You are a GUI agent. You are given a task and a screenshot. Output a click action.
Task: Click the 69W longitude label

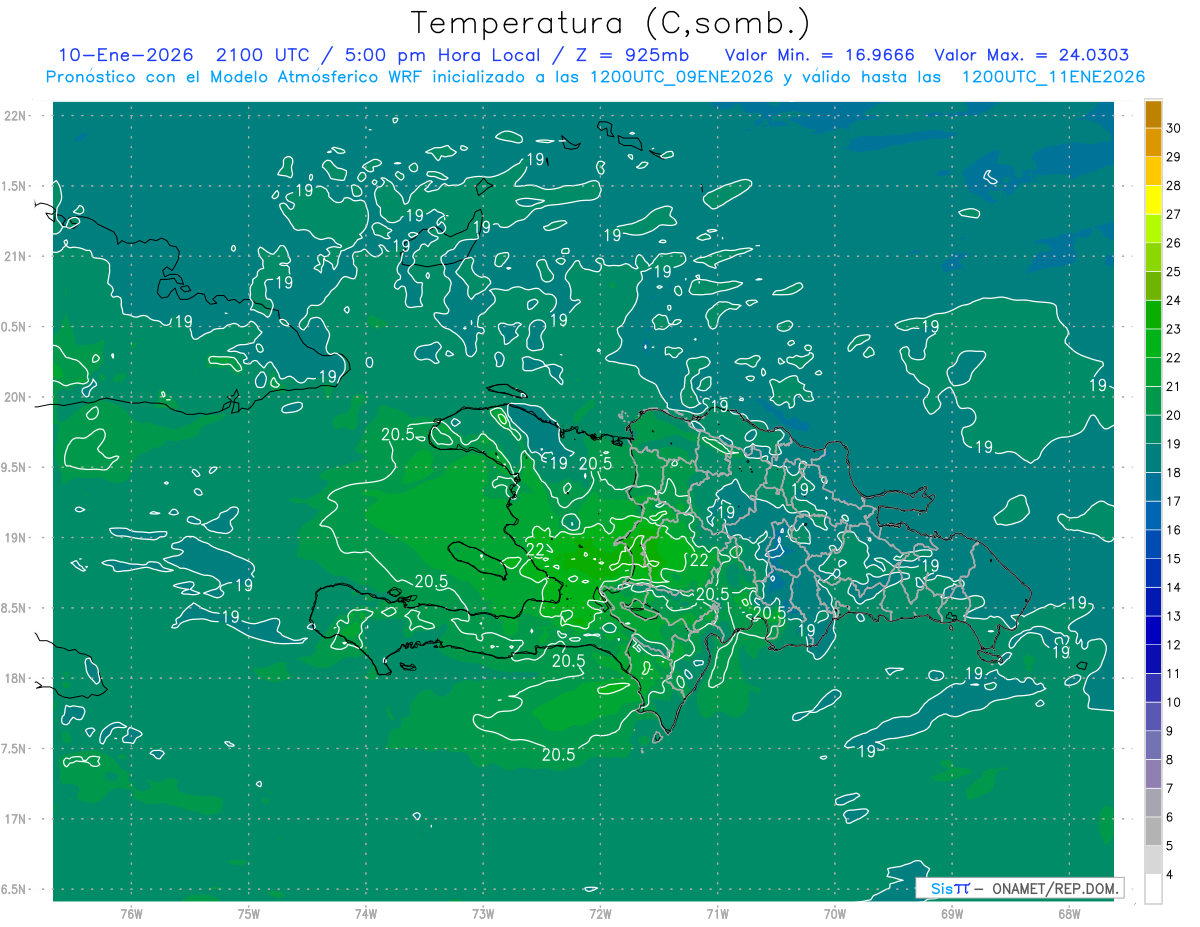pyautogui.click(x=951, y=914)
